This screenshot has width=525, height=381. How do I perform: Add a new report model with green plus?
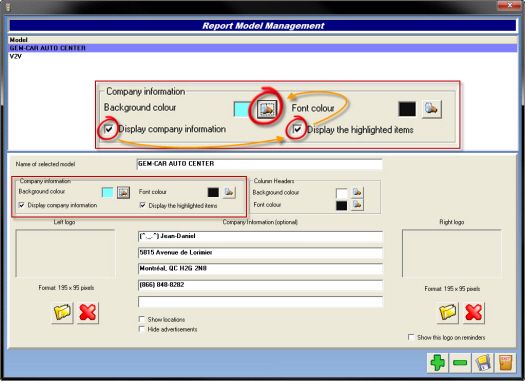pos(438,363)
